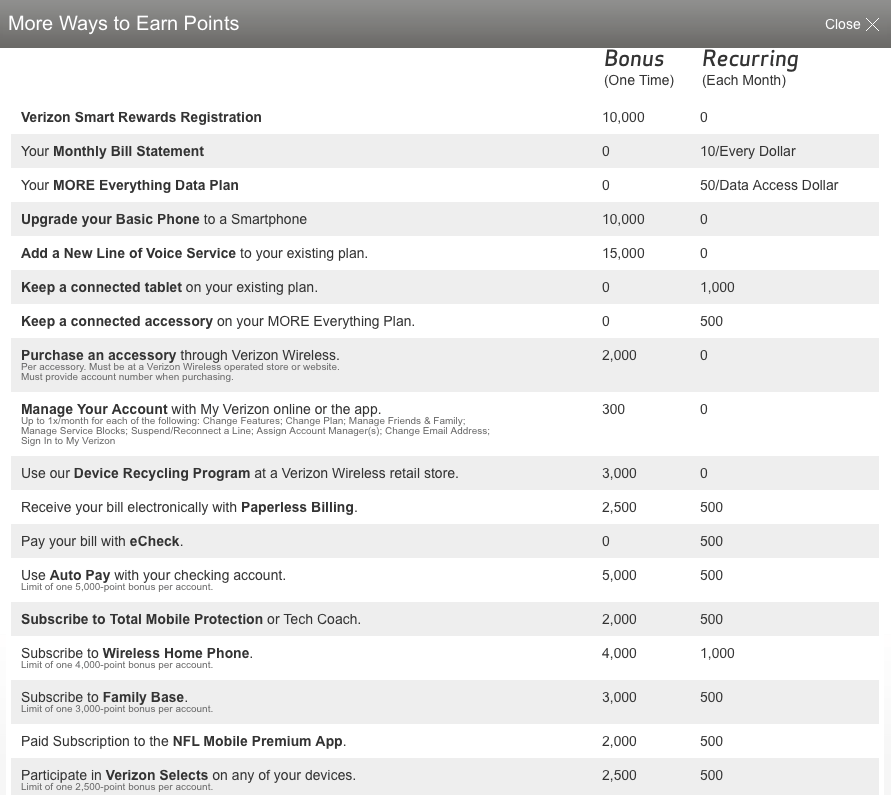Click Your Monthly Bill Statement row text
Viewport: 891px width, 795px height.
coord(113,151)
